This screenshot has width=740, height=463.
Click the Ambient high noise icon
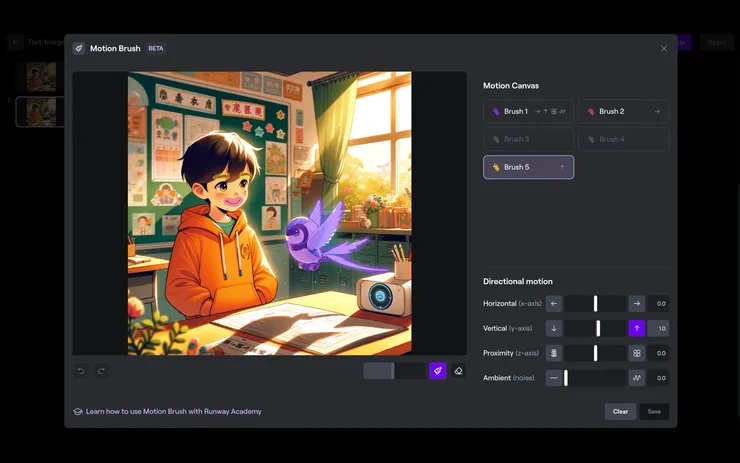coord(637,378)
